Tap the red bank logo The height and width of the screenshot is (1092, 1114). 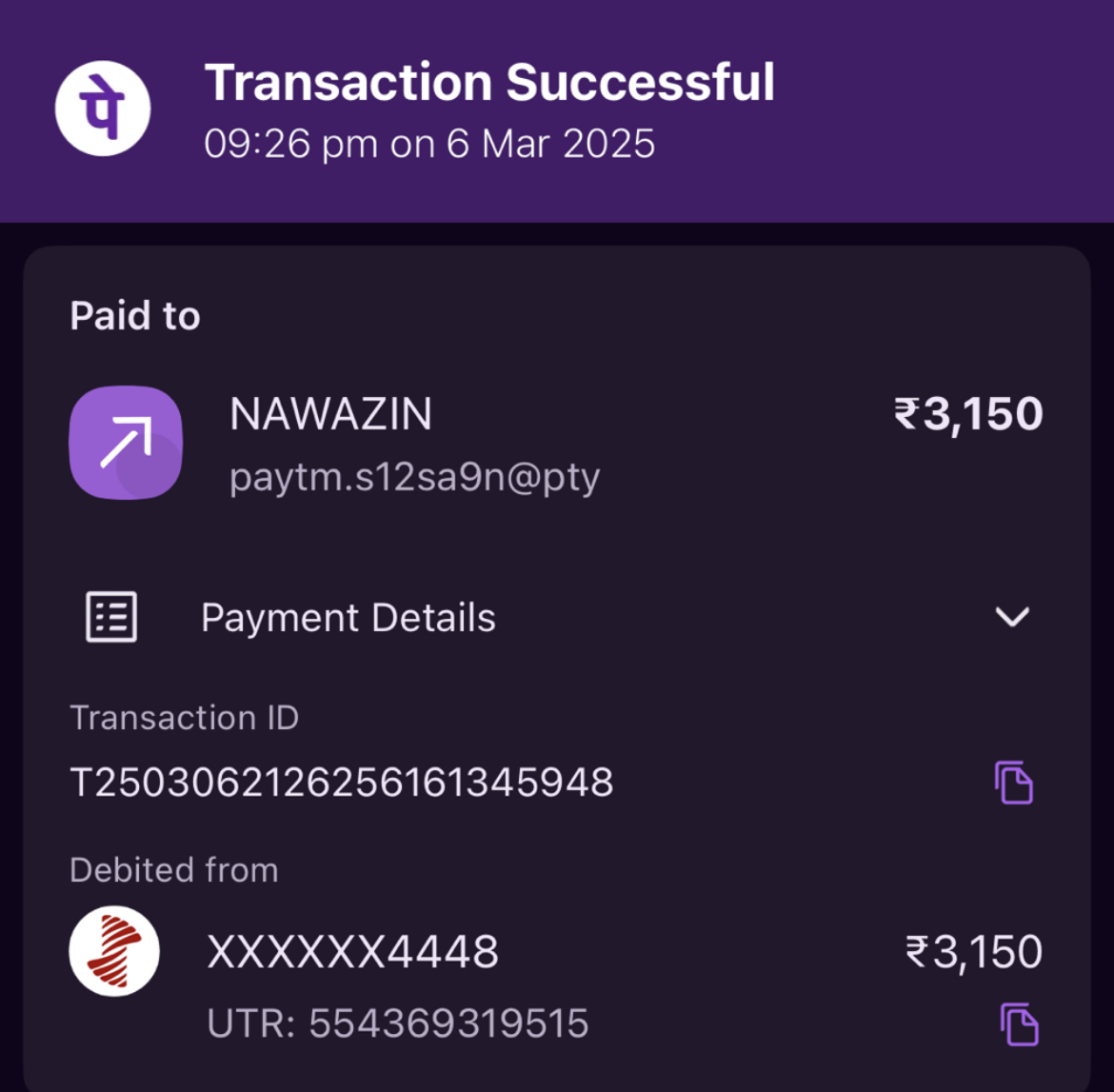[114, 951]
